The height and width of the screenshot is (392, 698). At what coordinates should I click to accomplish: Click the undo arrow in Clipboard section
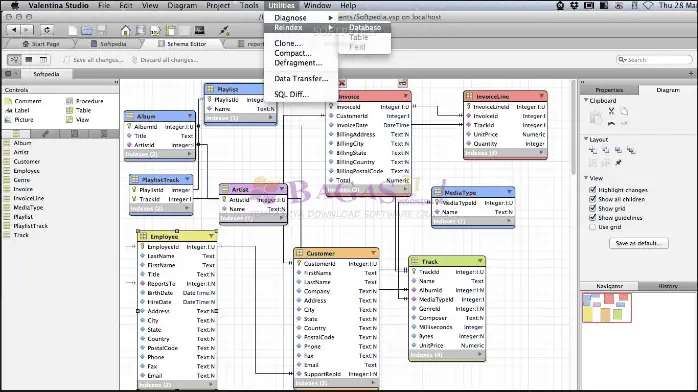[611, 123]
